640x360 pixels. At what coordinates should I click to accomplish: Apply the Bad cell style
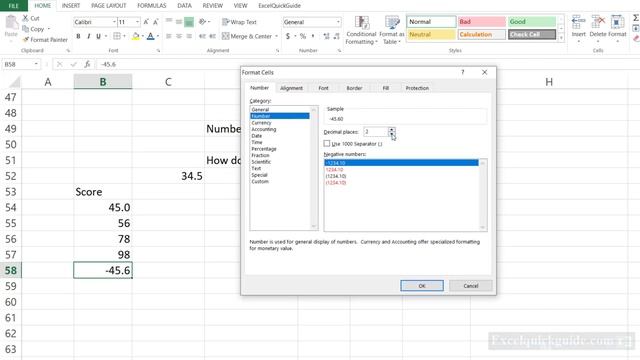tap(482, 22)
